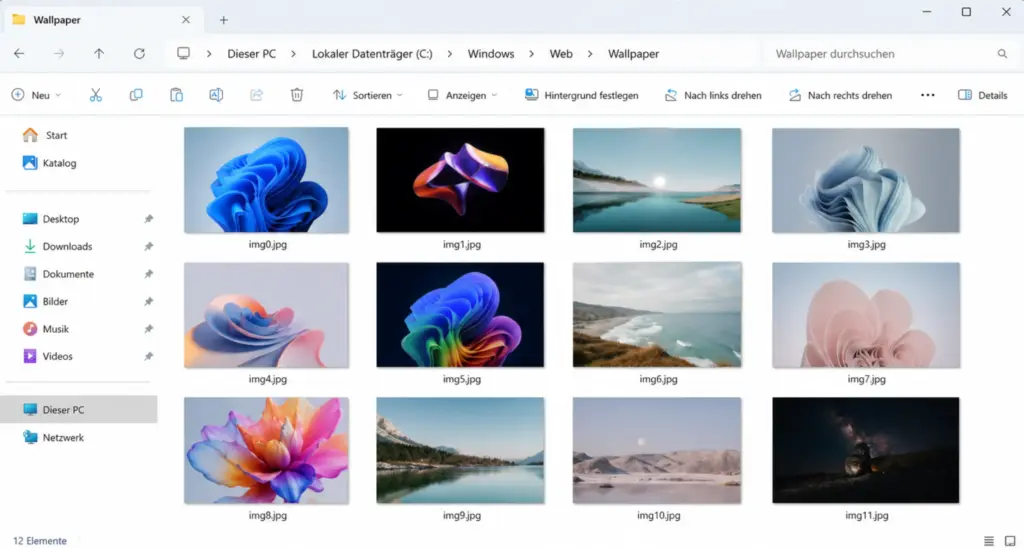Click the forward navigation arrow
1024x548 pixels.
coord(59,54)
